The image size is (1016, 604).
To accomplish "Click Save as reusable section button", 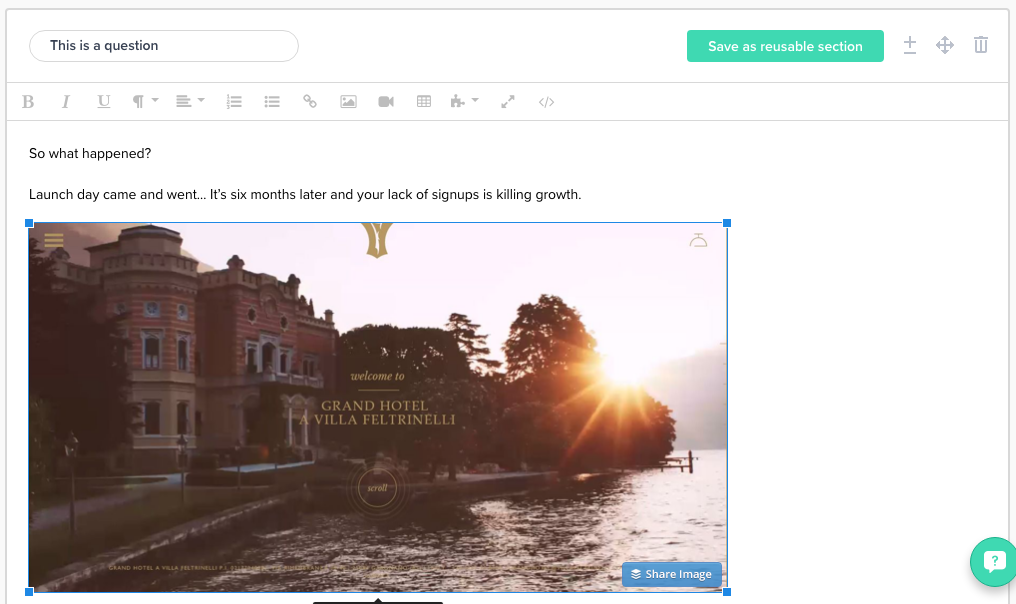I will (785, 46).
